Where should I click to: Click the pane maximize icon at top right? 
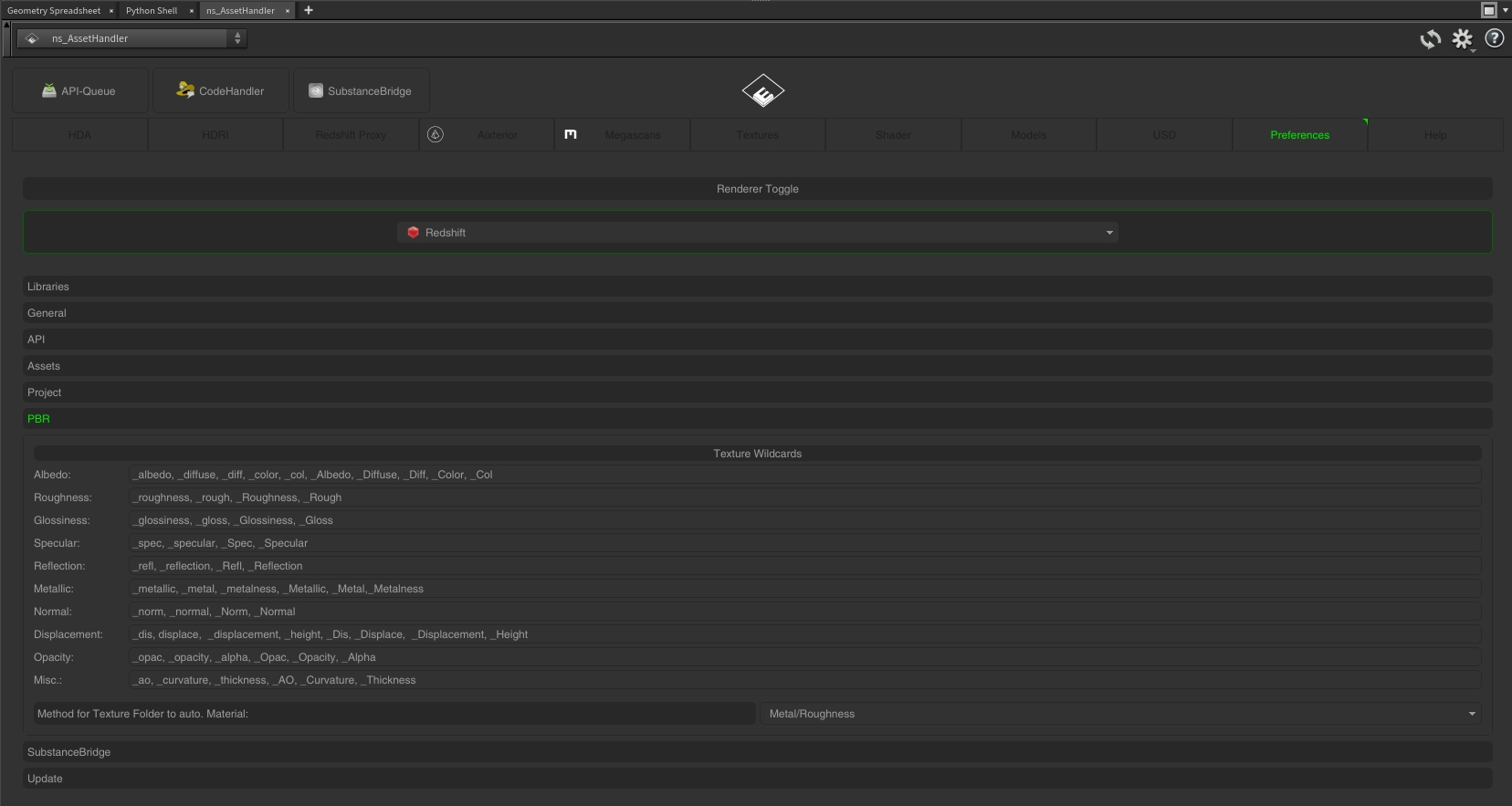click(1489, 10)
